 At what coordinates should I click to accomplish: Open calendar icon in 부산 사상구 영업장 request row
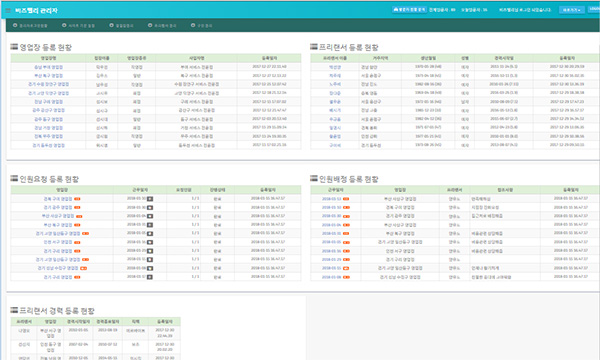pyautogui.click(x=150, y=216)
